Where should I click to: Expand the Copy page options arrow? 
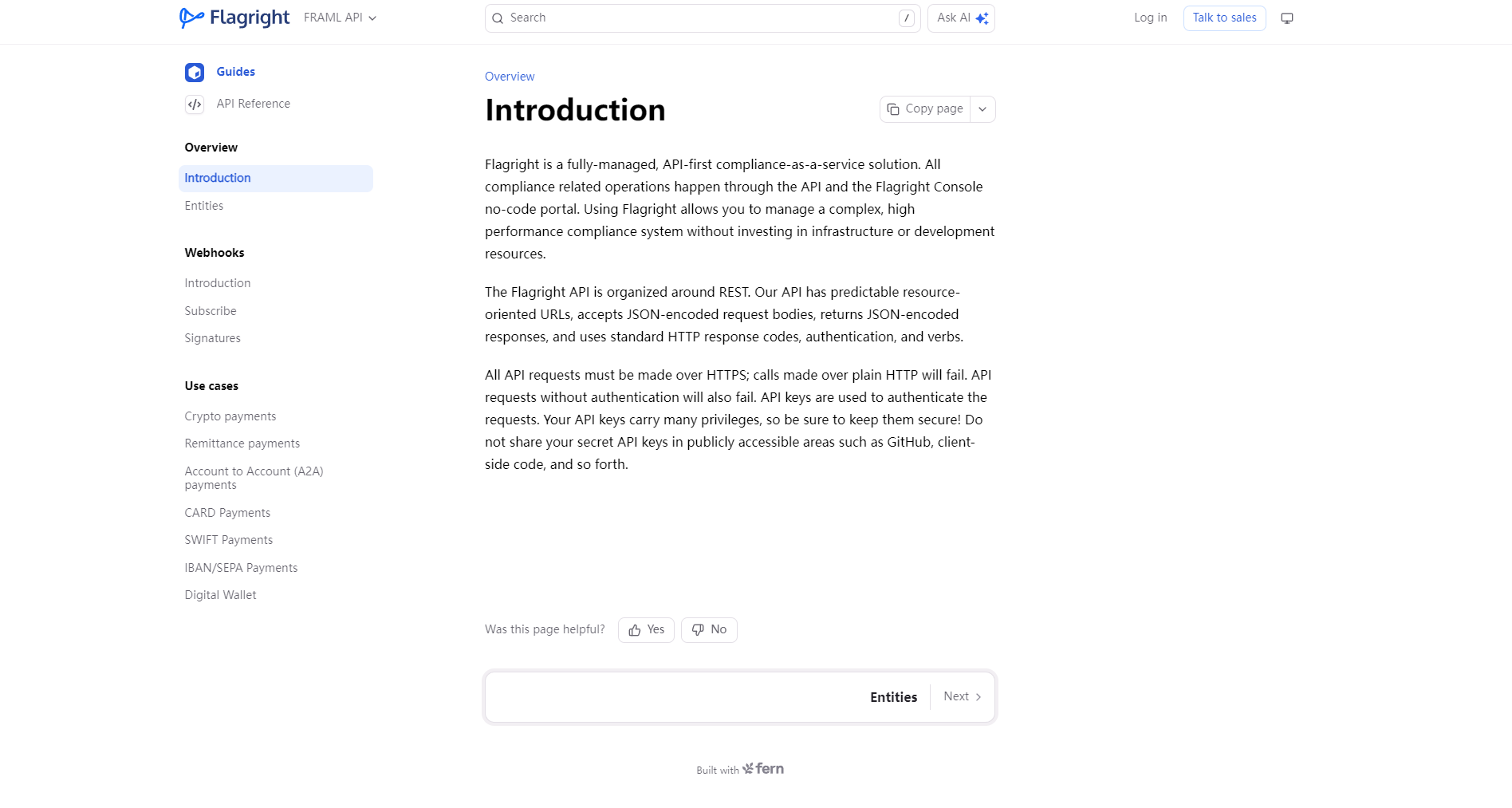coord(982,109)
